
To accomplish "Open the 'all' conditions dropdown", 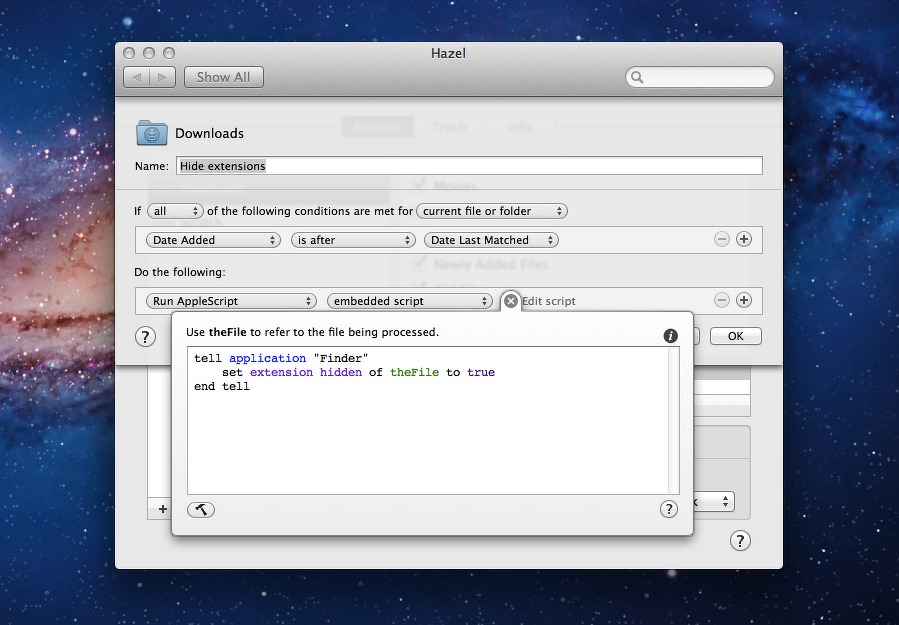I will [175, 211].
